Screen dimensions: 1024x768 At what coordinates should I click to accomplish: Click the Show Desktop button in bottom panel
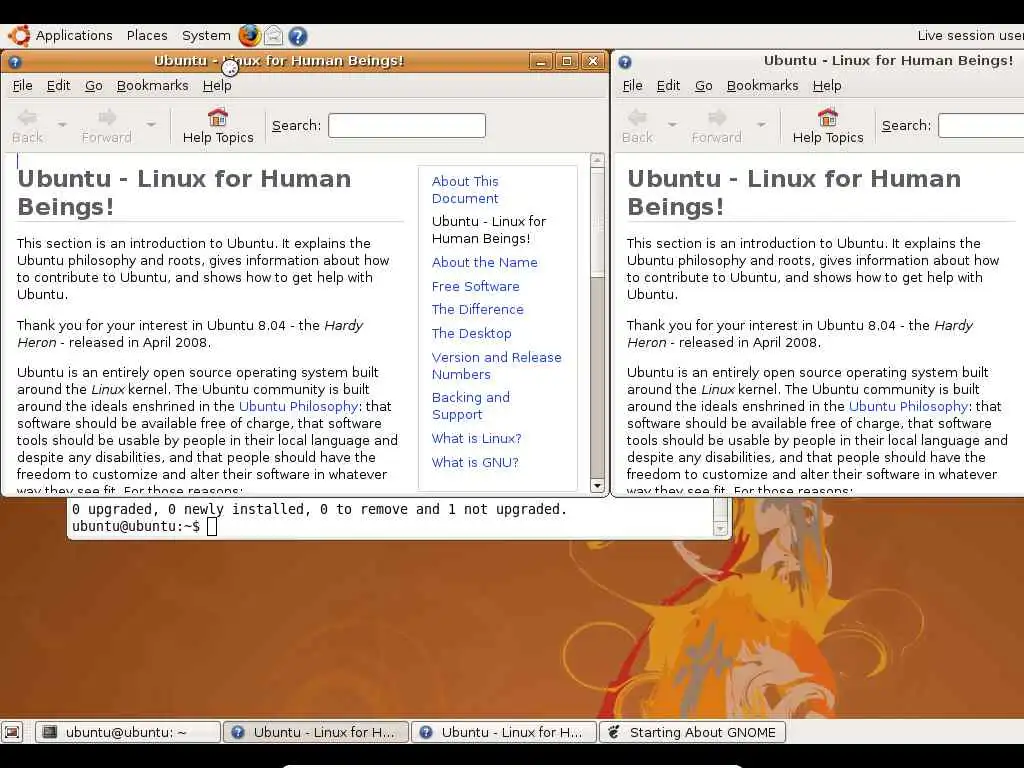(x=12, y=732)
